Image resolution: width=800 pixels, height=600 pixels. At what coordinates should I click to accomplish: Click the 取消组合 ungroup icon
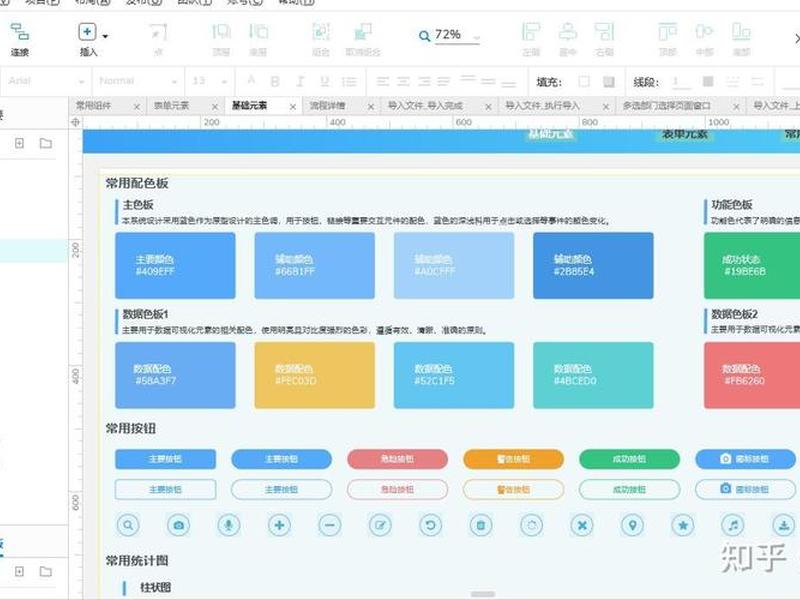coord(363,33)
